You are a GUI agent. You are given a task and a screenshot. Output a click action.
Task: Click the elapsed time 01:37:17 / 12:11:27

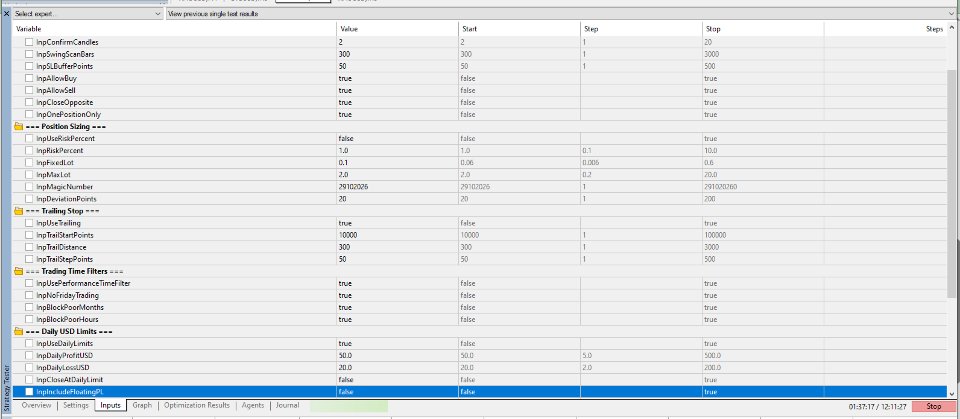[877, 406]
